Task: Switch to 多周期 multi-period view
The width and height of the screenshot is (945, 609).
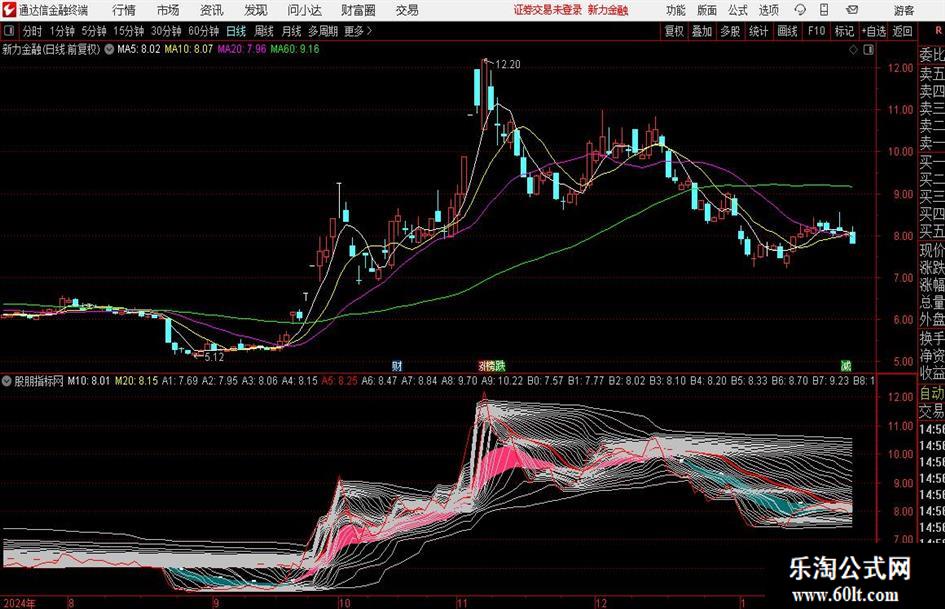Action: [x=323, y=31]
